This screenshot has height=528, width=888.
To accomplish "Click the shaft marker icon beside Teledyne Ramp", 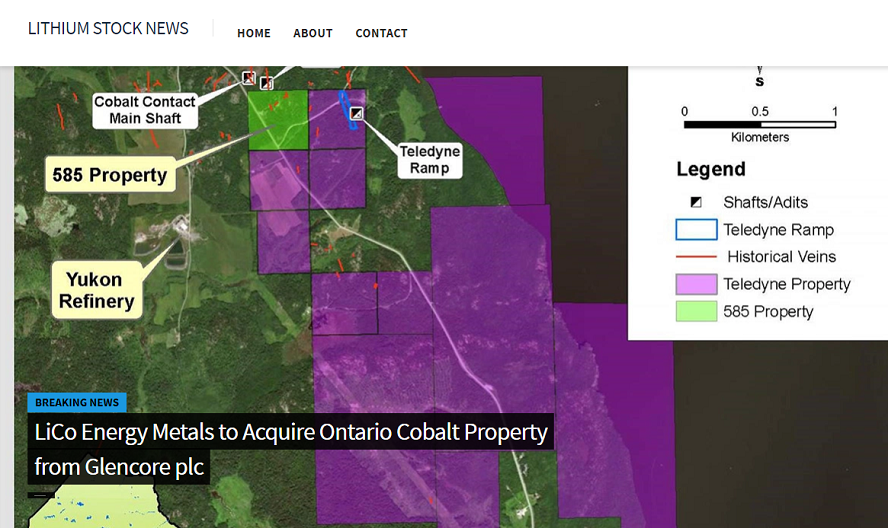I will pyautogui.click(x=356, y=113).
